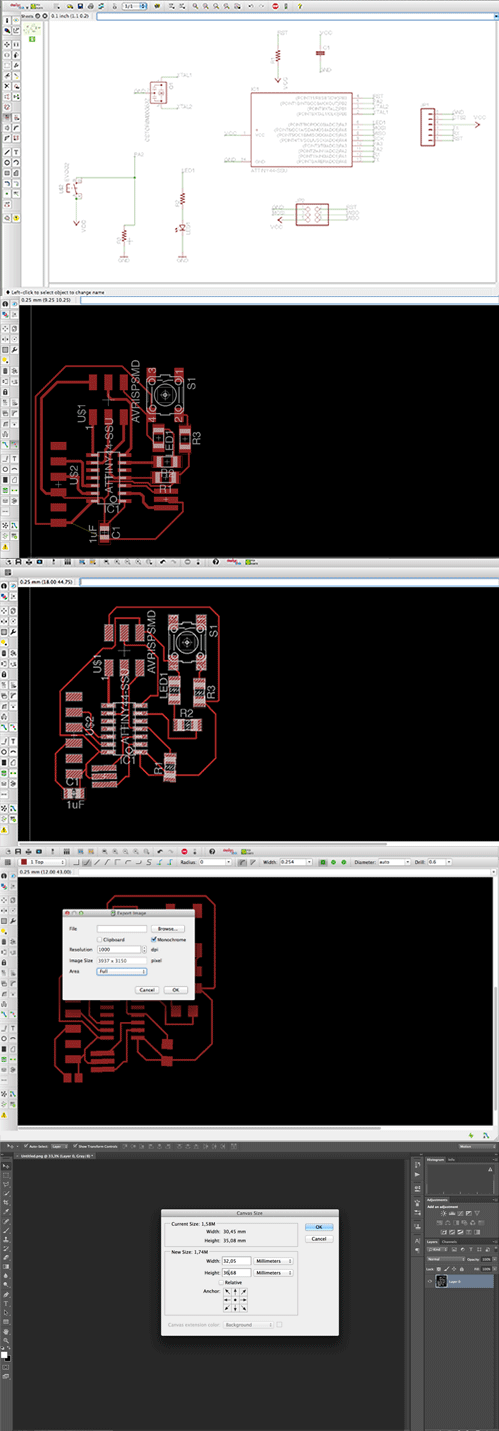
Task: Open the Height units Millimeters dropdown
Action: (273, 1273)
